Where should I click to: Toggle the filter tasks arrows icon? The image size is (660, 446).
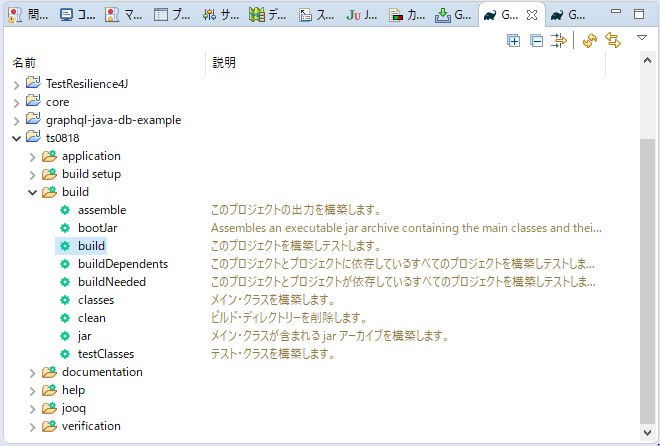point(559,41)
